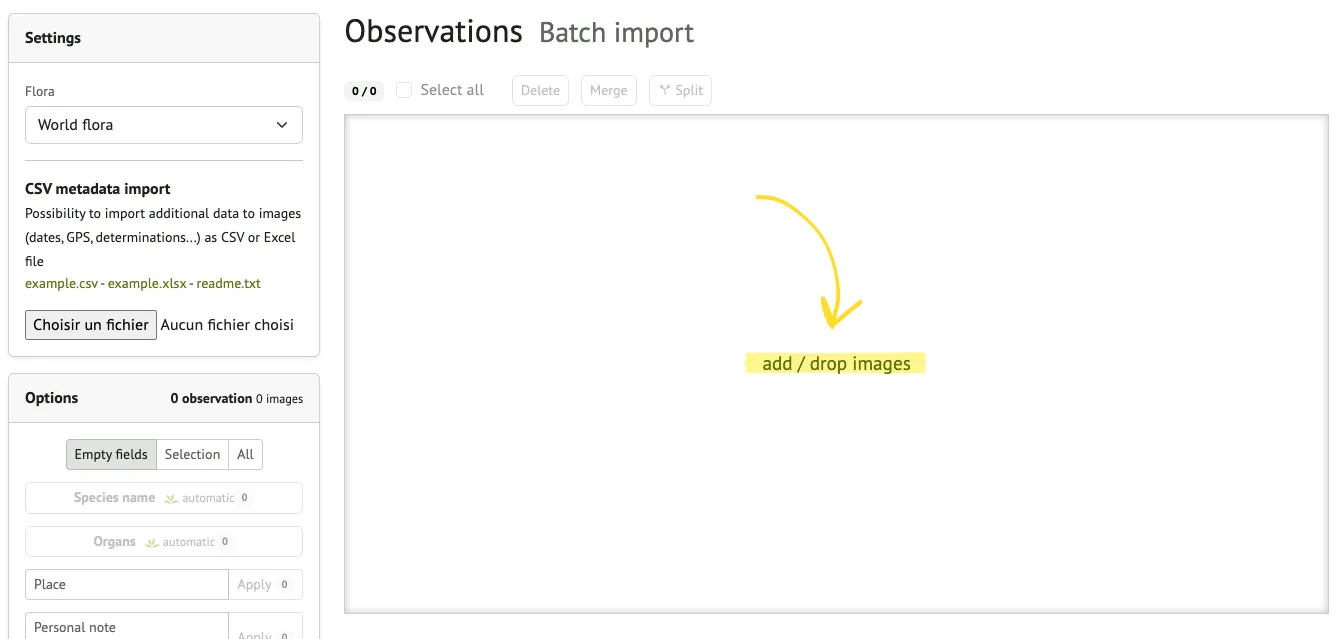Click the Merge button
The image size is (1341, 639).
coord(608,90)
